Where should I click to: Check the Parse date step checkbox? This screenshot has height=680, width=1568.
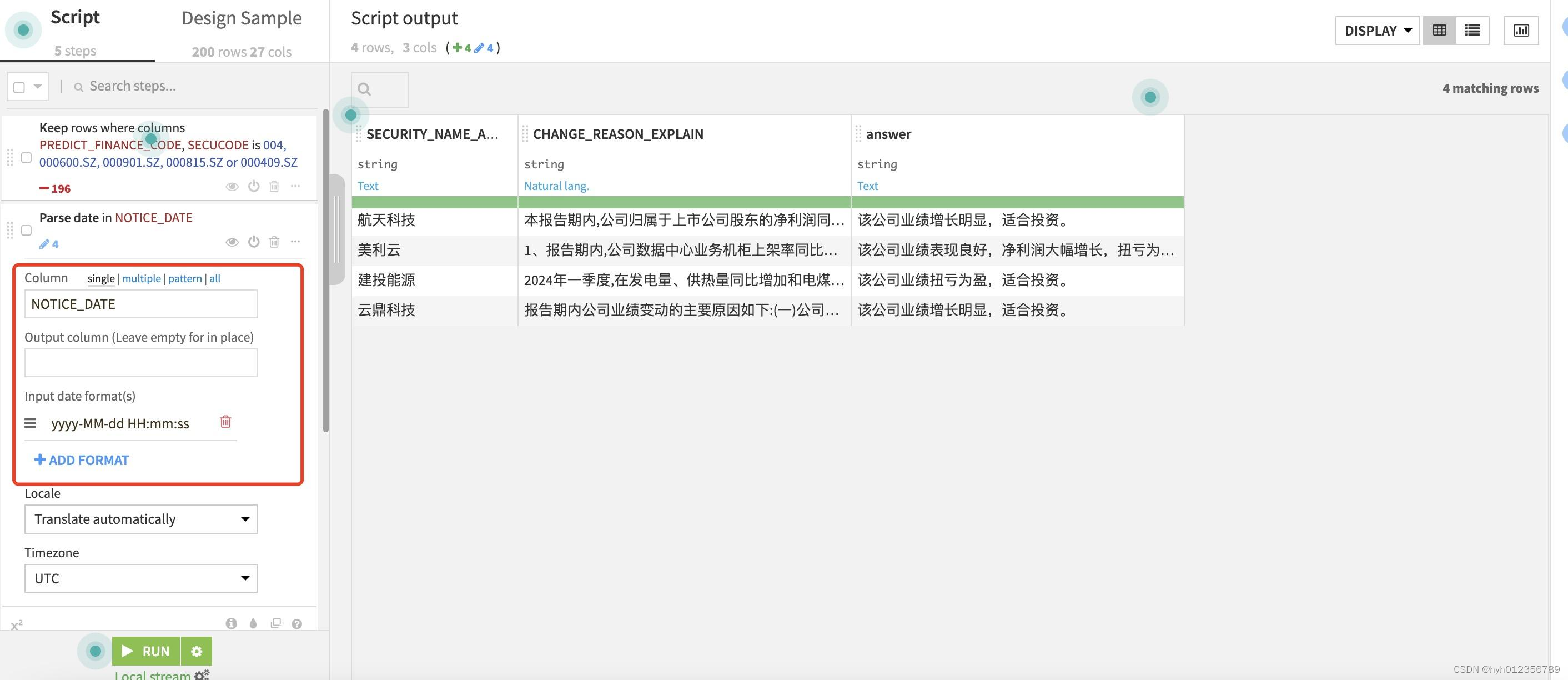[x=26, y=230]
